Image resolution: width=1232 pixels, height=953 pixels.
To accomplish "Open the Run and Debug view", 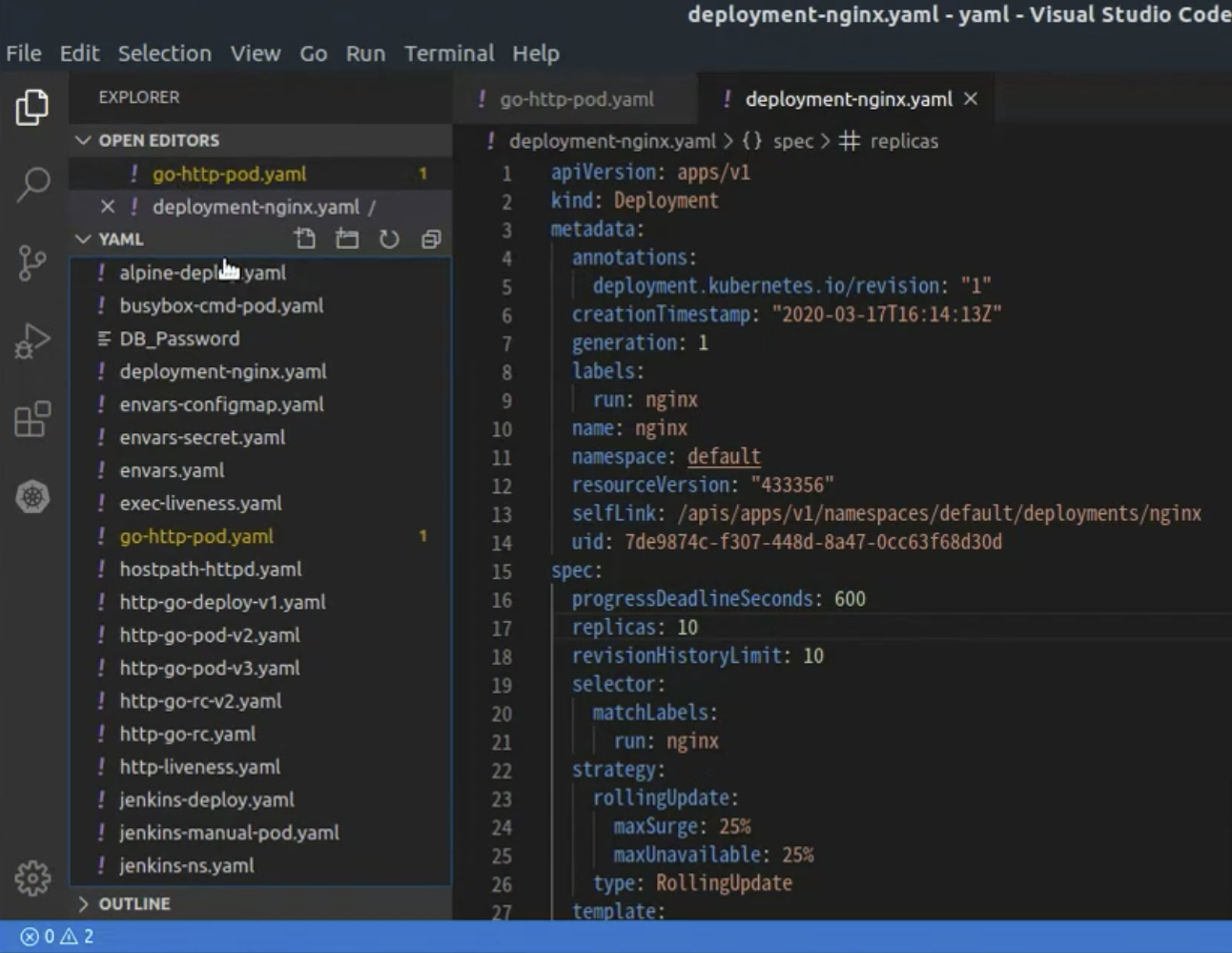I will point(32,341).
